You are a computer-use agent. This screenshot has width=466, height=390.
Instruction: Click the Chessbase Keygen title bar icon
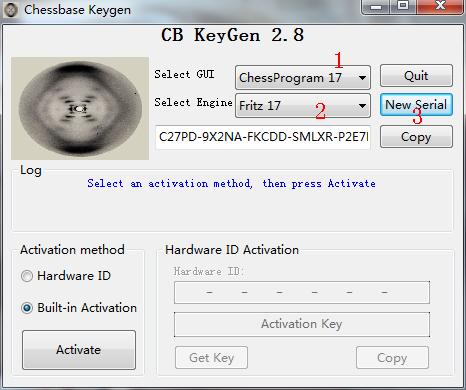click(x=11, y=10)
